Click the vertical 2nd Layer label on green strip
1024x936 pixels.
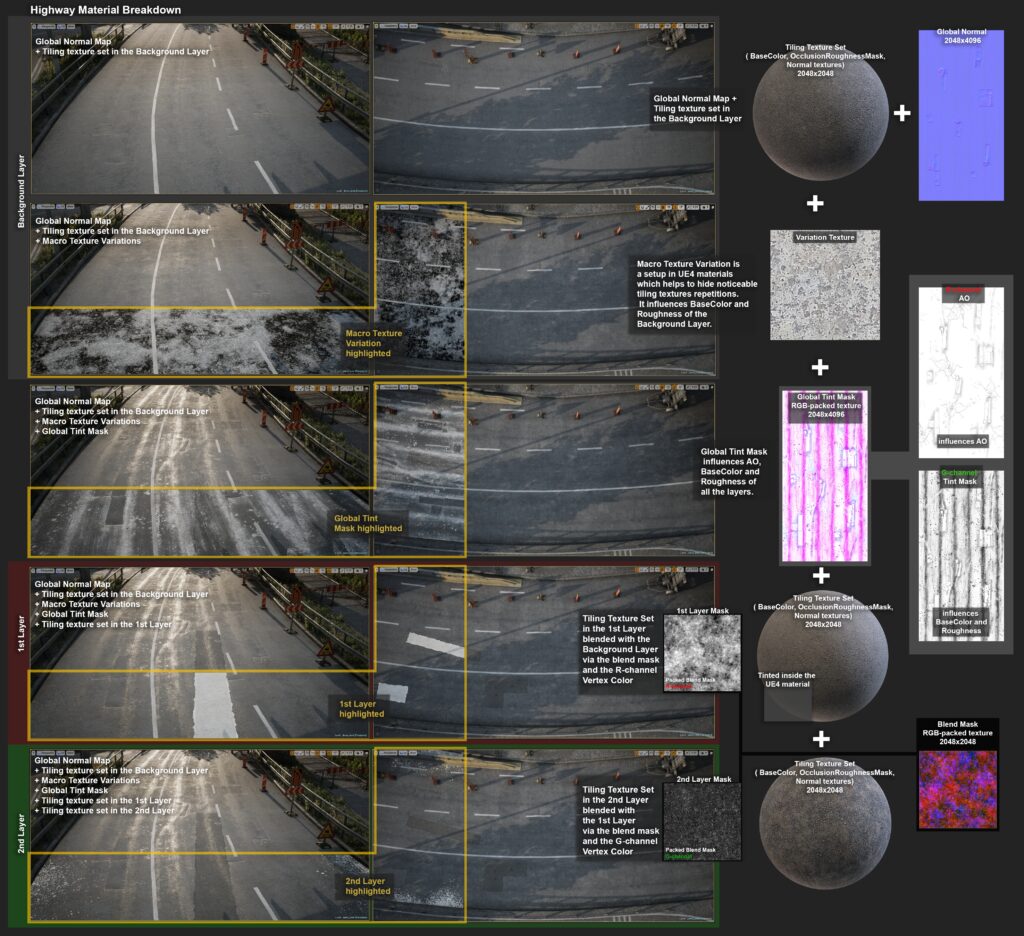pos(21,833)
